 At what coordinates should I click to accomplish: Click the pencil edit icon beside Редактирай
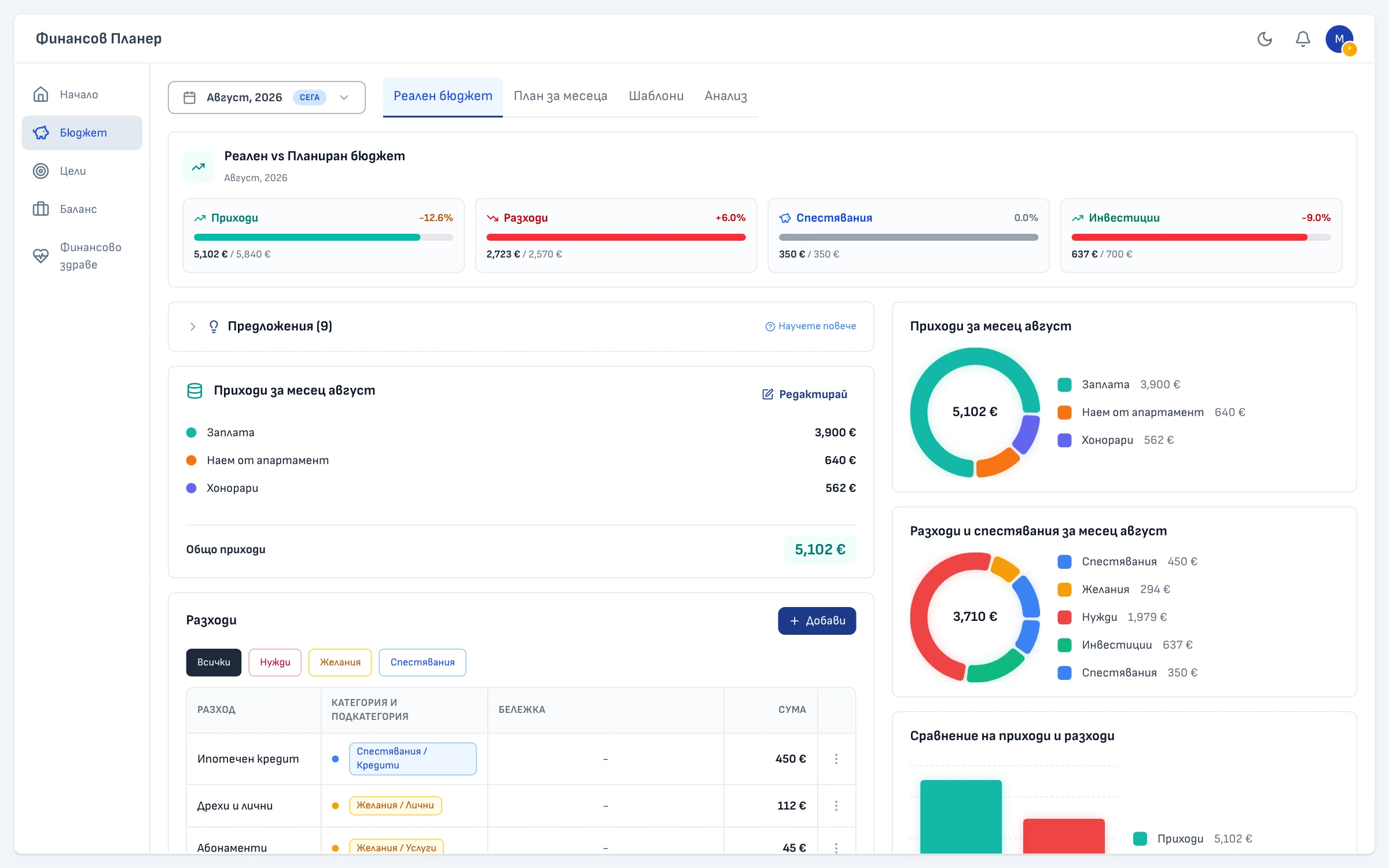(767, 394)
